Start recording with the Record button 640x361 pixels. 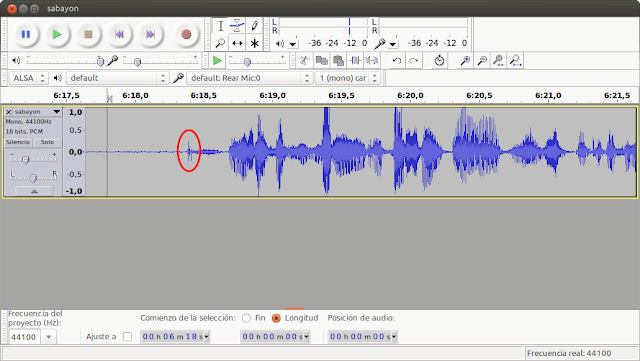[186, 35]
